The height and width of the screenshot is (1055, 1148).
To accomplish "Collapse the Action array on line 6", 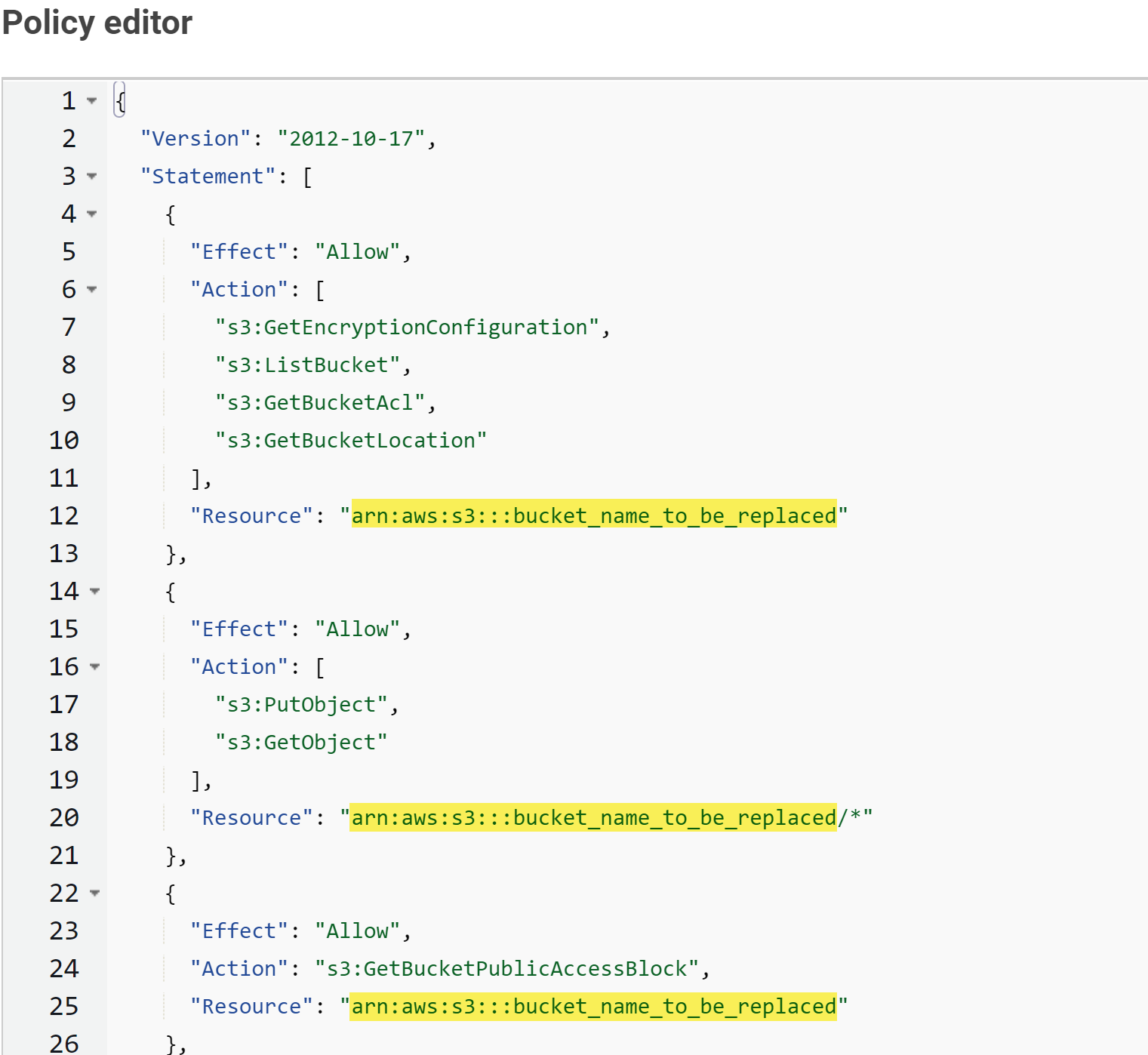I will [x=92, y=289].
